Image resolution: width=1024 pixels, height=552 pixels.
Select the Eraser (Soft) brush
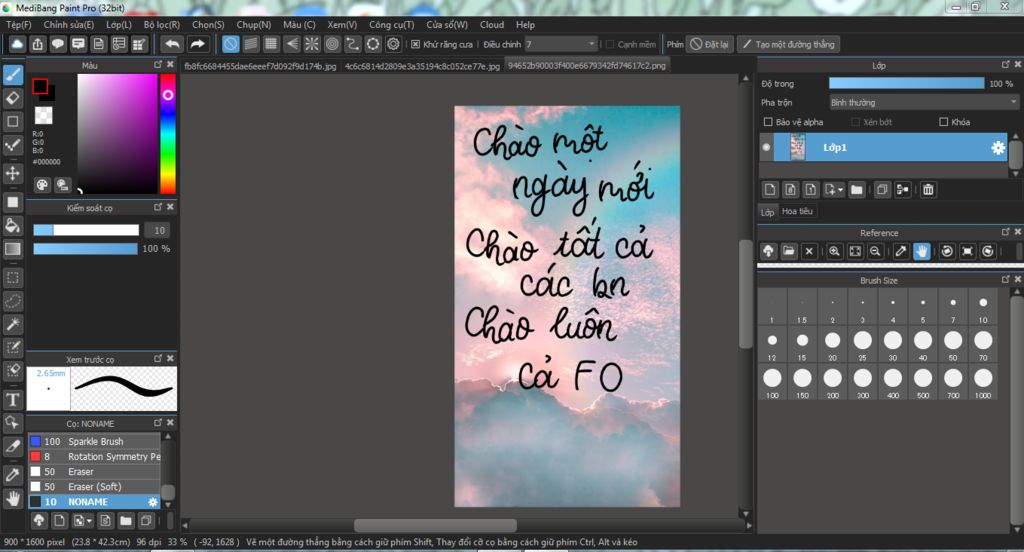95,487
